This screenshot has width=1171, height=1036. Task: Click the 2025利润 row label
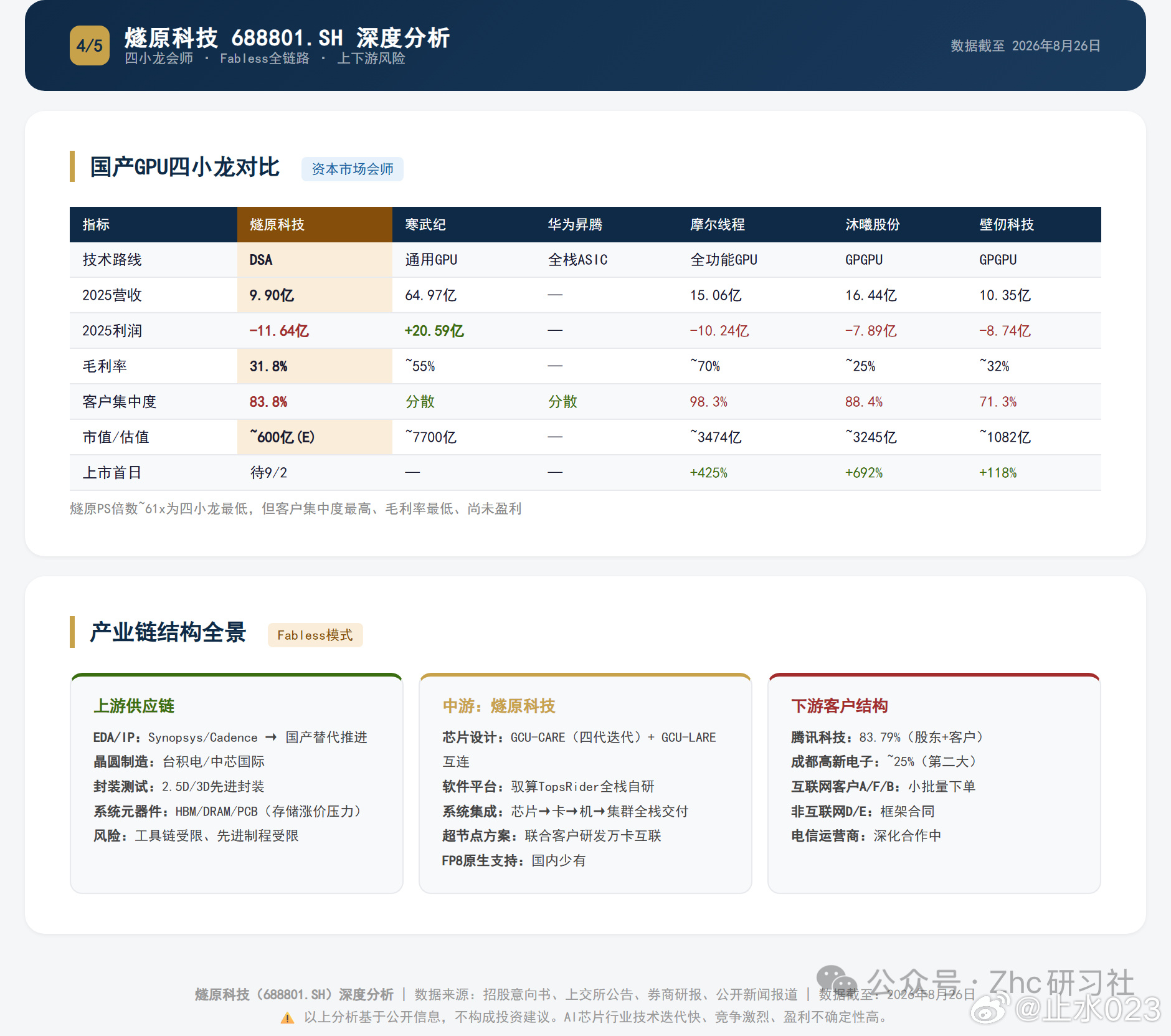click(x=112, y=331)
